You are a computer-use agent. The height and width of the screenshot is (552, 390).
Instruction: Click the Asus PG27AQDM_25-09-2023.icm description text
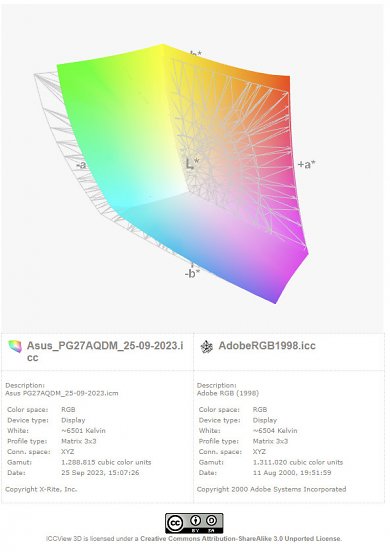[62, 393]
